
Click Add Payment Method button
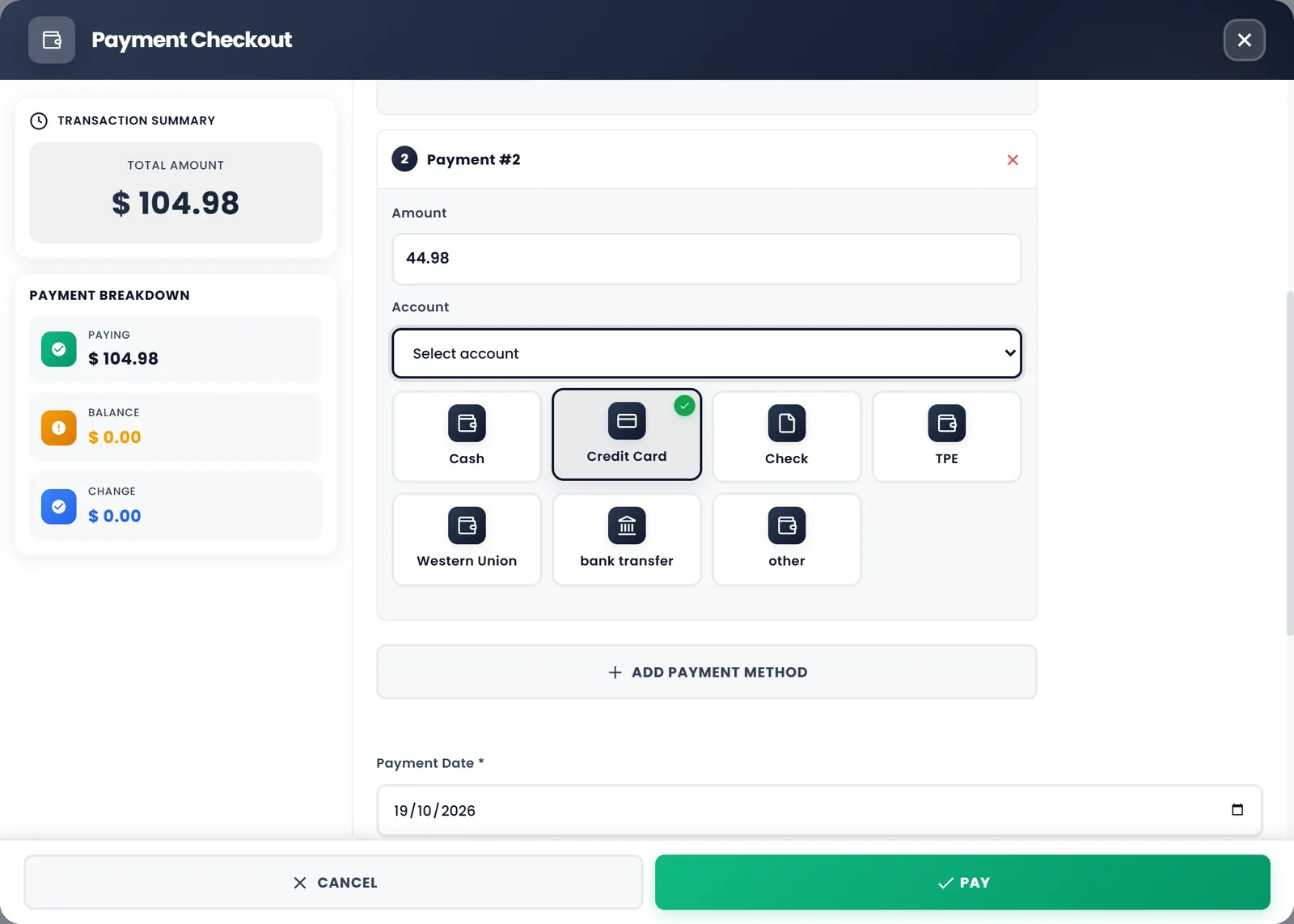point(707,672)
